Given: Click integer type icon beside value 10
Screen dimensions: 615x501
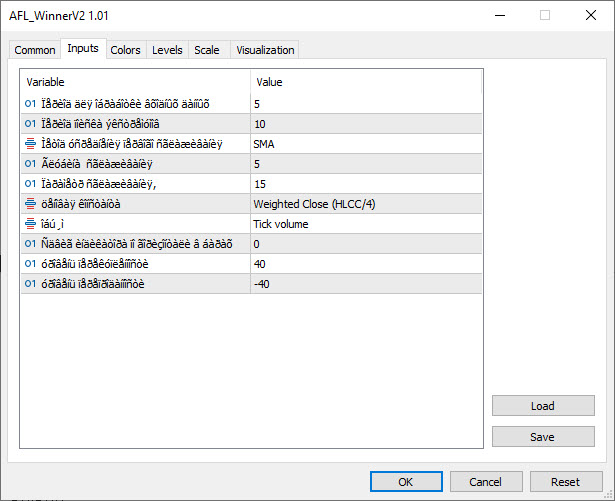Looking at the screenshot, I should click(x=30, y=124).
